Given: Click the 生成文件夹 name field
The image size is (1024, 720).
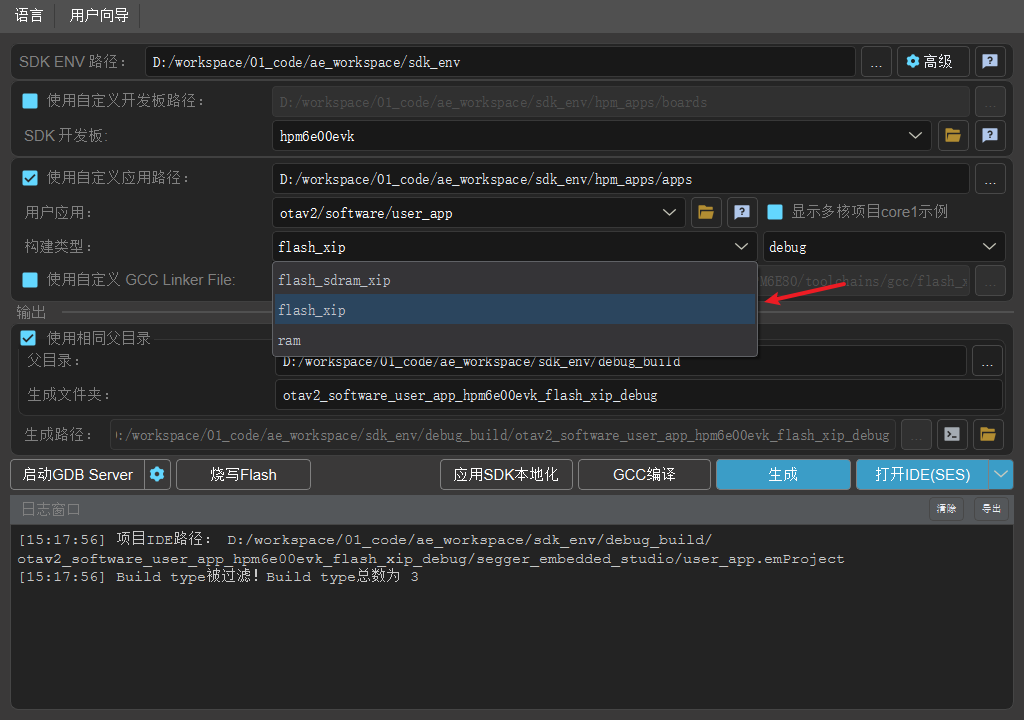Looking at the screenshot, I should tap(638, 395).
